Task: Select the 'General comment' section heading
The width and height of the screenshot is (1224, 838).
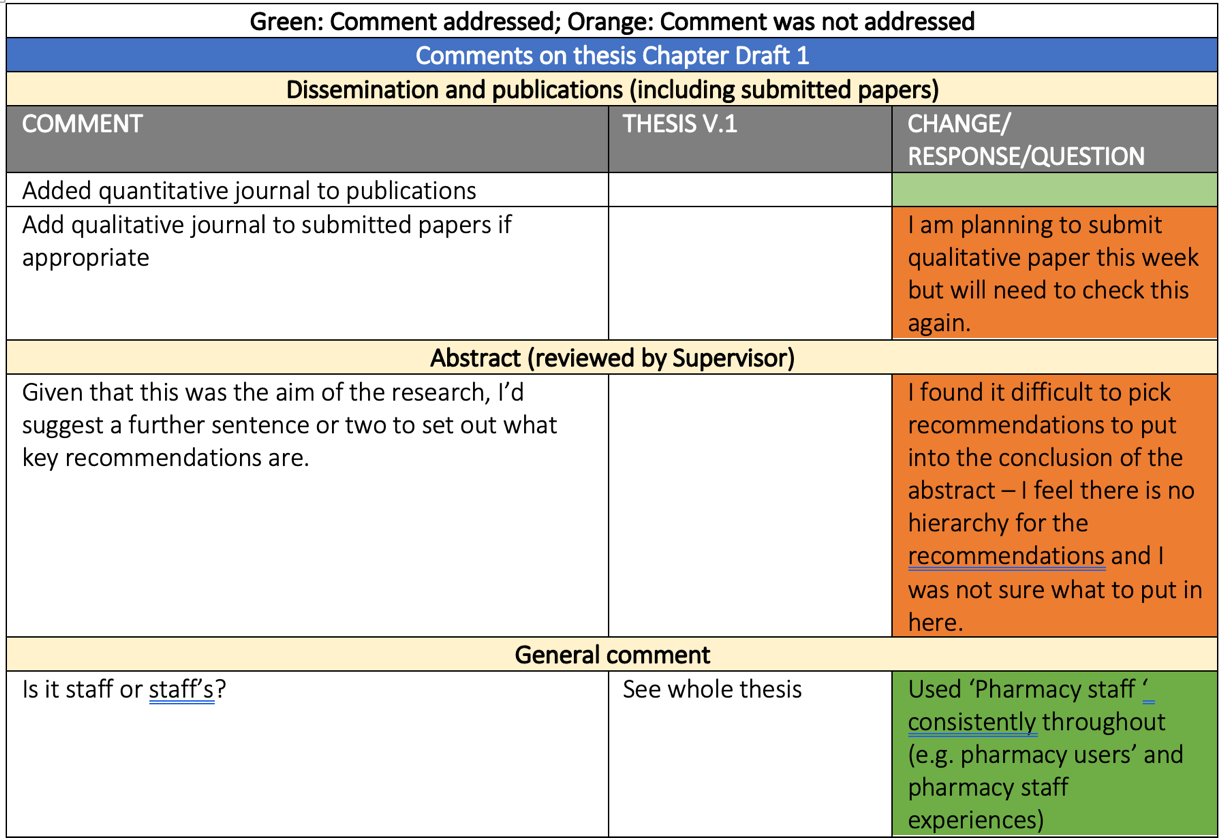Action: pyautogui.click(x=611, y=655)
